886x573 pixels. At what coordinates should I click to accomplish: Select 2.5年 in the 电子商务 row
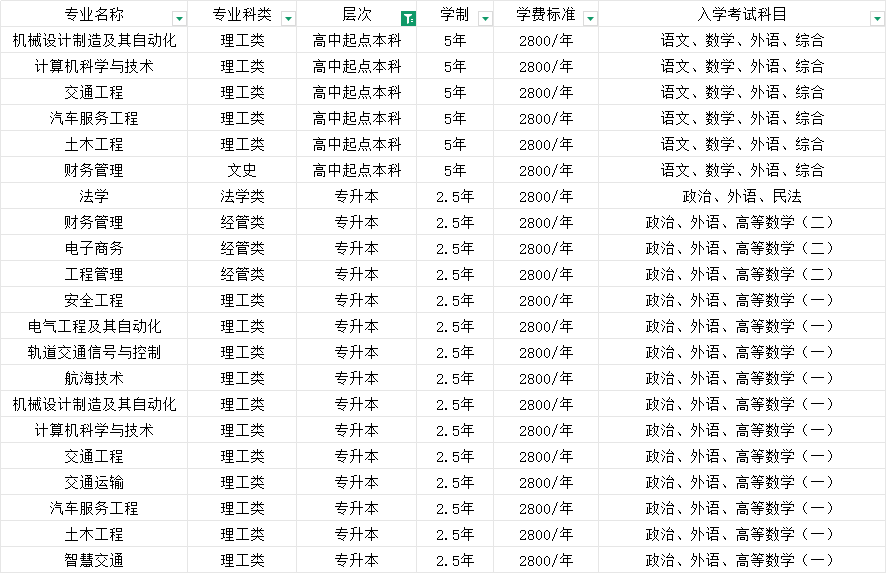(455, 248)
